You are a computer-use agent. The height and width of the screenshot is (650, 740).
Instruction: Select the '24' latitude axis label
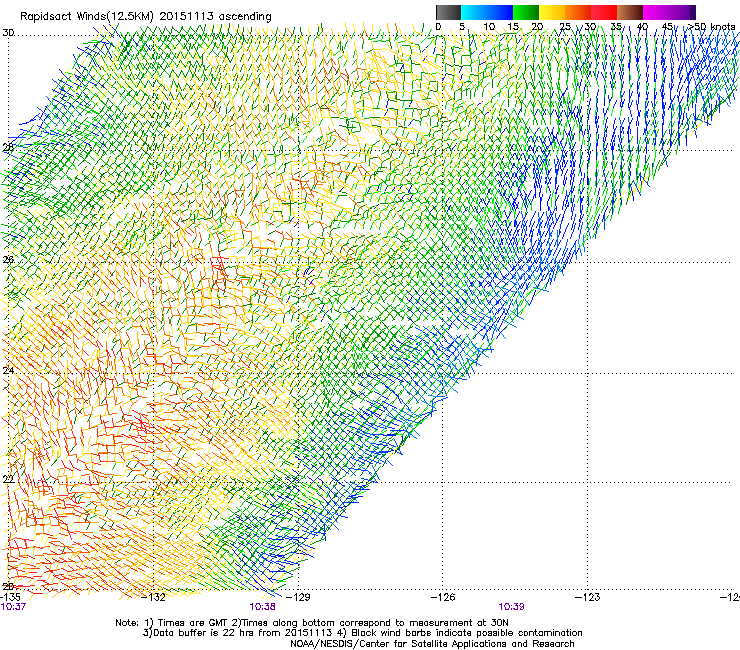[8, 371]
